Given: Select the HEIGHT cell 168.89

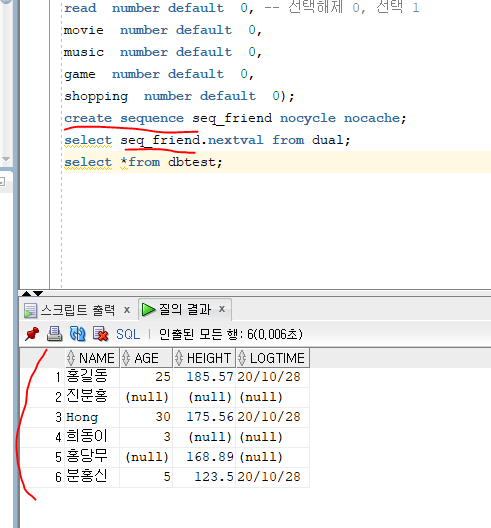Looking at the screenshot, I should point(204,457).
